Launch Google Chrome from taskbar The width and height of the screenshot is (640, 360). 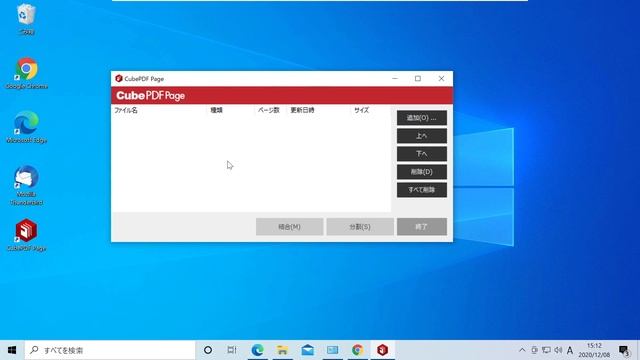[358, 350]
